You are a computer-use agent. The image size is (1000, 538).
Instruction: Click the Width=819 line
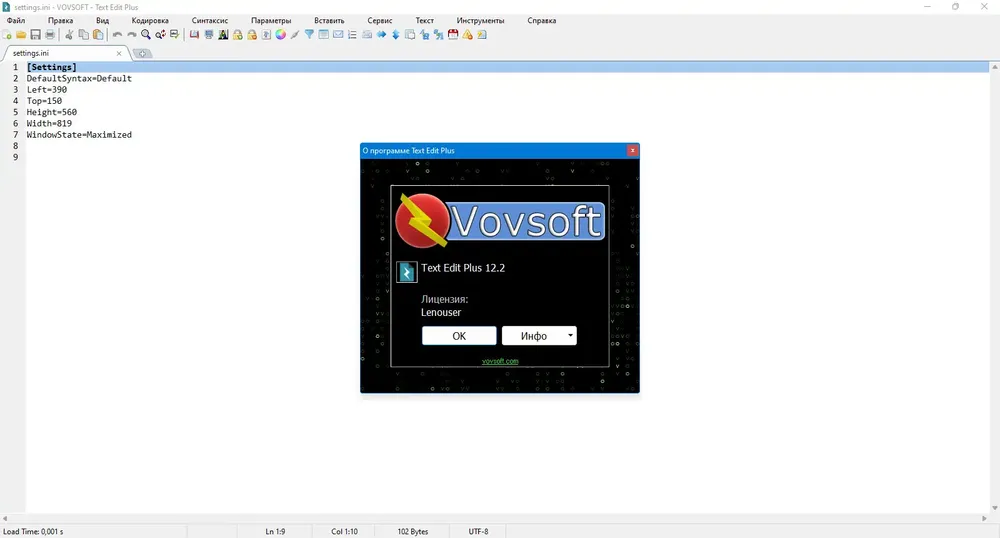coord(49,124)
